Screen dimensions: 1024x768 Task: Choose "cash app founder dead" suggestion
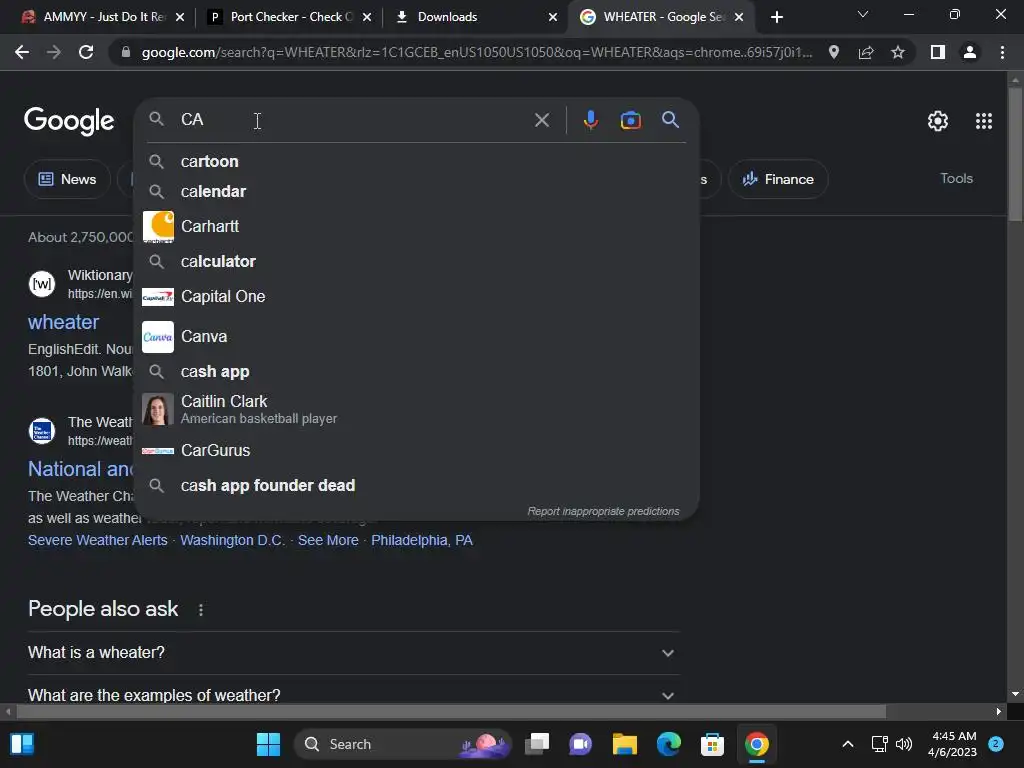click(417, 485)
